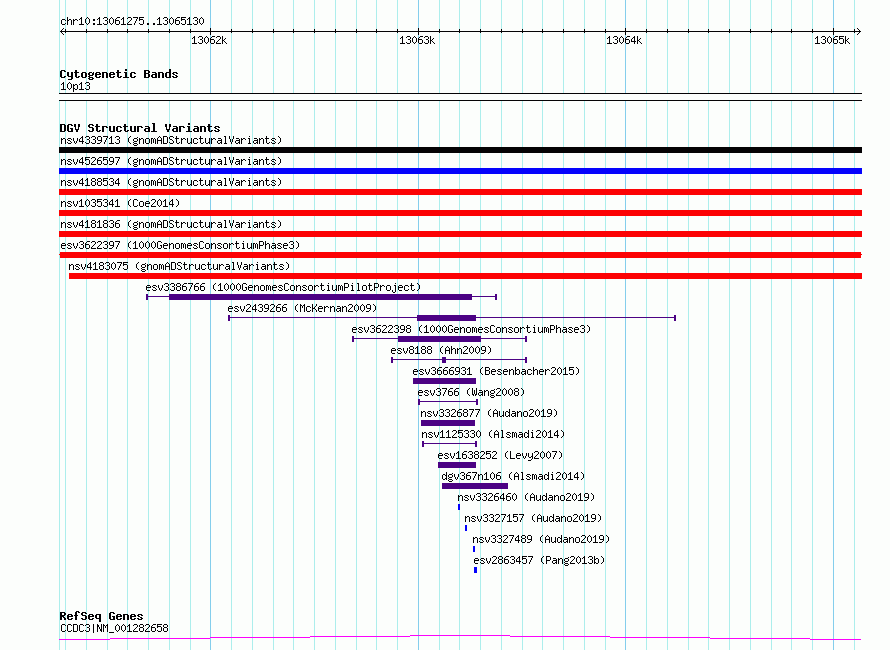Open gene CCDC3|NM_001282658 label
The height and width of the screenshot is (650, 890).
(x=114, y=628)
